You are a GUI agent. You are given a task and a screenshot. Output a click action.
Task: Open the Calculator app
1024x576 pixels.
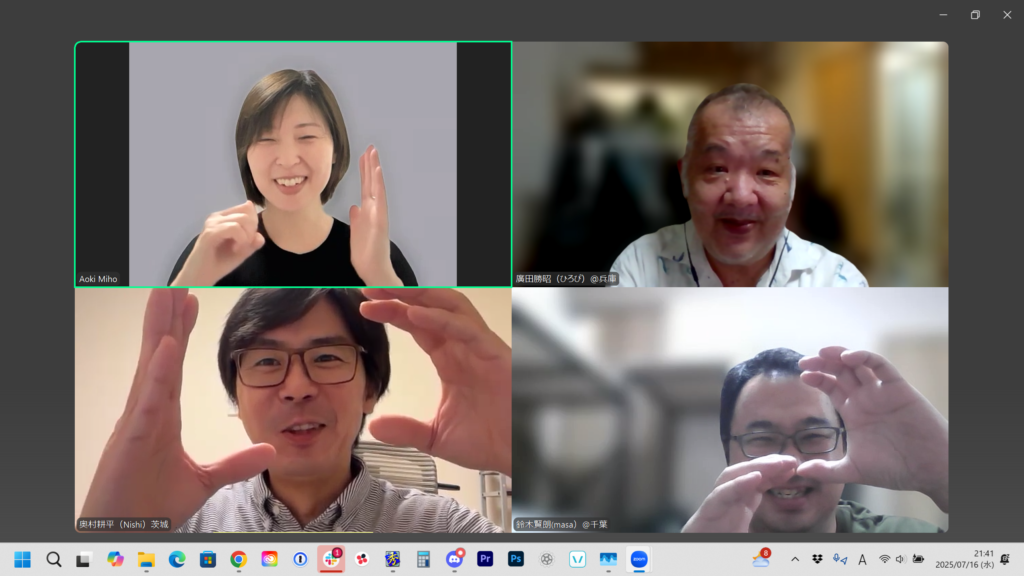coord(423,559)
